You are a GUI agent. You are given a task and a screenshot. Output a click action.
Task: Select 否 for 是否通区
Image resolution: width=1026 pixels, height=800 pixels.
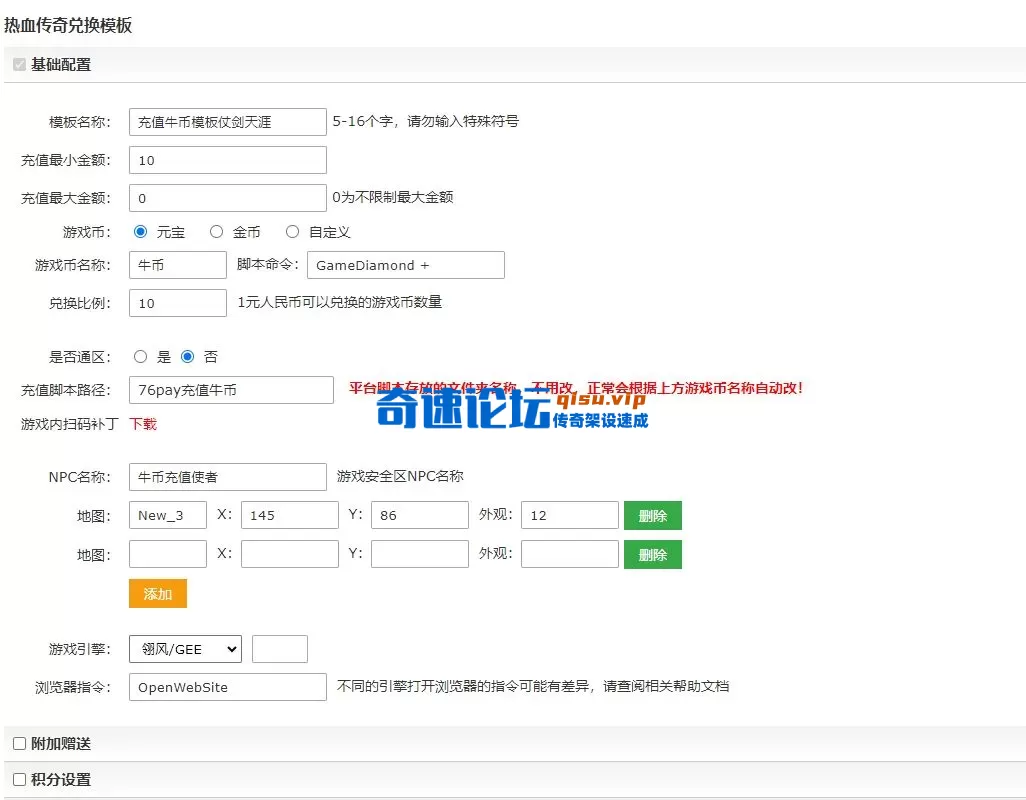[x=188, y=357]
